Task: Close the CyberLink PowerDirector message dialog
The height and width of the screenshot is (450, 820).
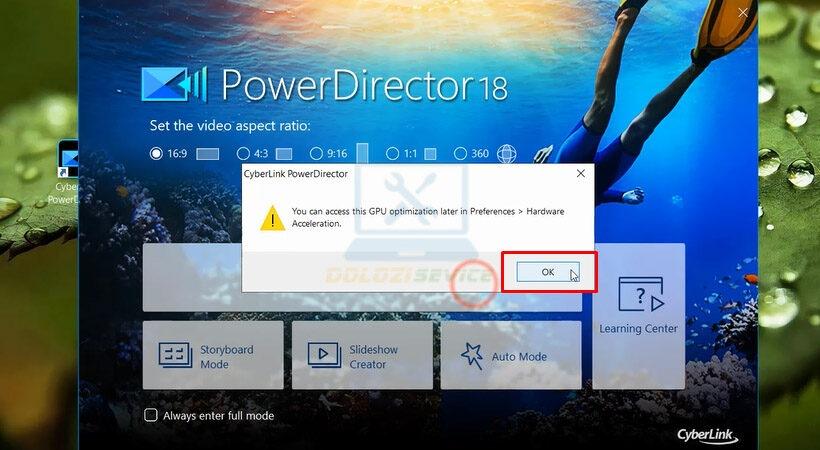Action: (580, 173)
